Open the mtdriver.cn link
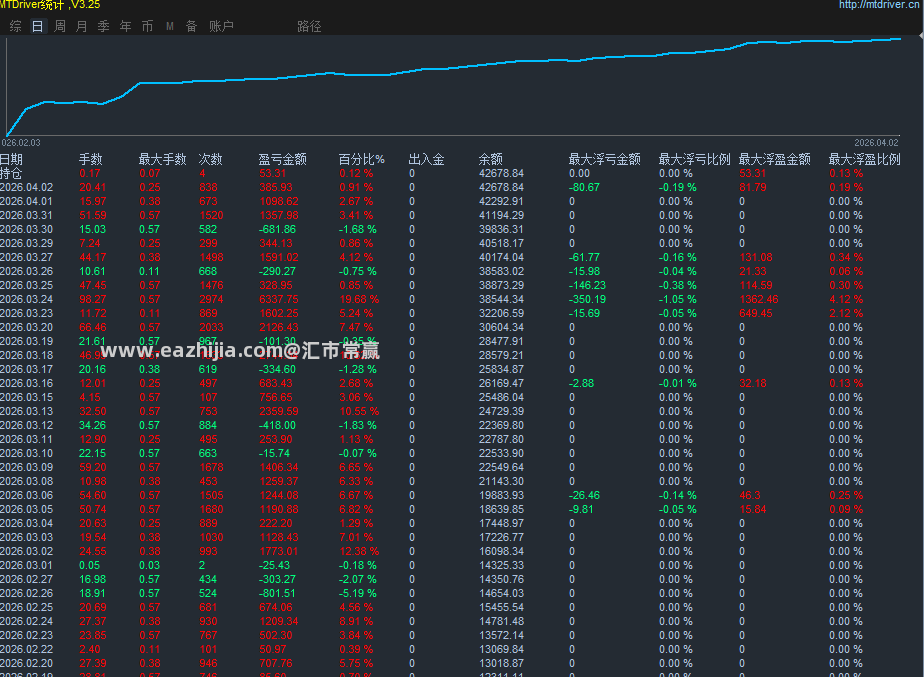 point(880,5)
